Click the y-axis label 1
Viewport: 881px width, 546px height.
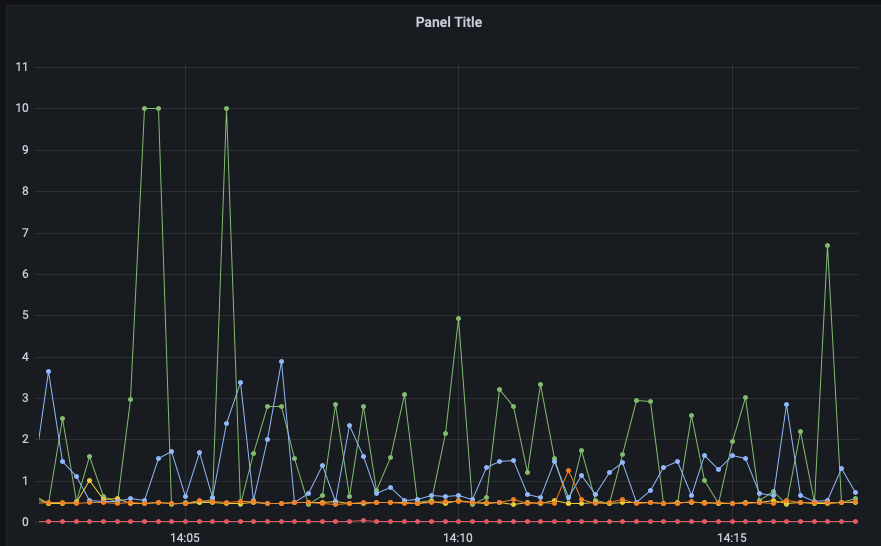tap(25, 481)
